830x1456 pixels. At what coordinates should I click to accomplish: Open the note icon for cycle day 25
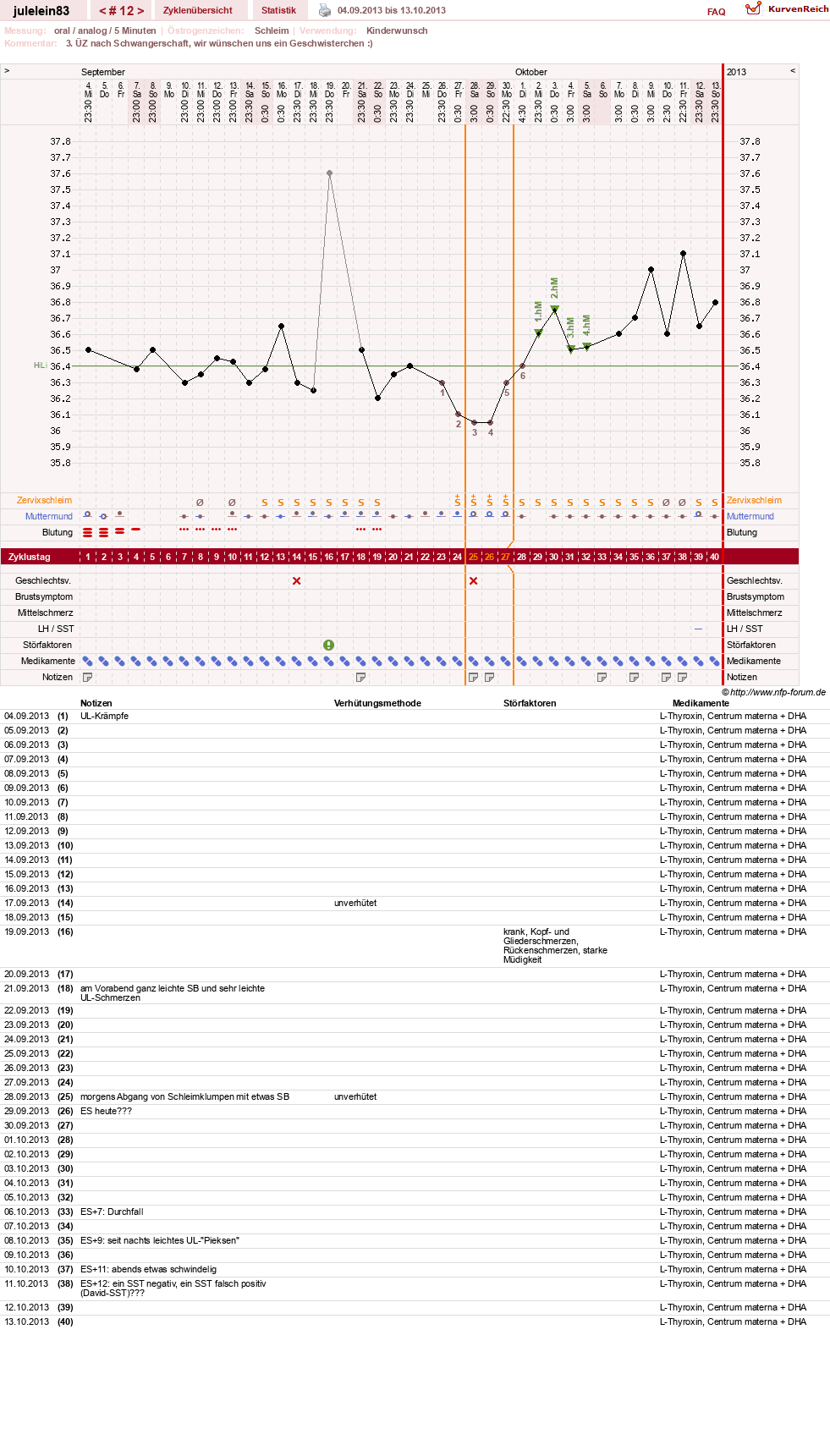[x=474, y=677]
